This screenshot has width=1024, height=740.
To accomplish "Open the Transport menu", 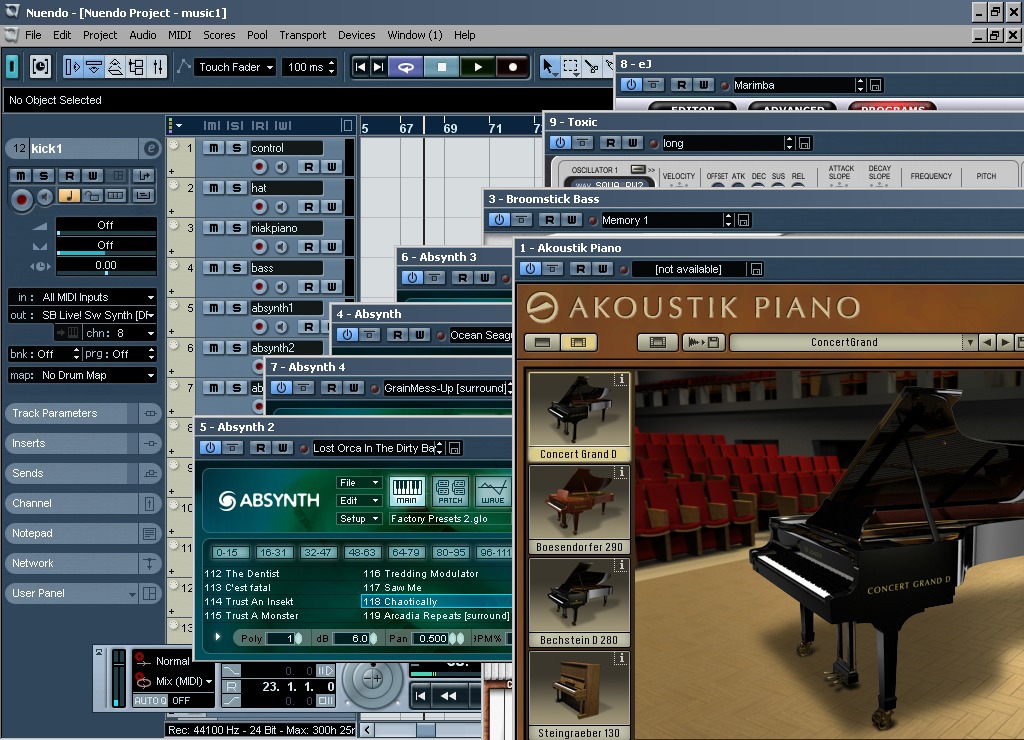I will [302, 35].
